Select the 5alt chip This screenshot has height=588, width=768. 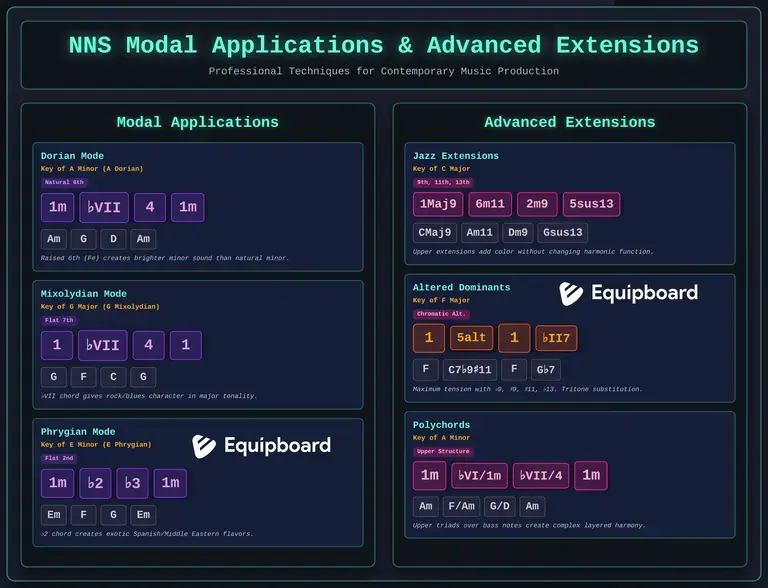471,338
